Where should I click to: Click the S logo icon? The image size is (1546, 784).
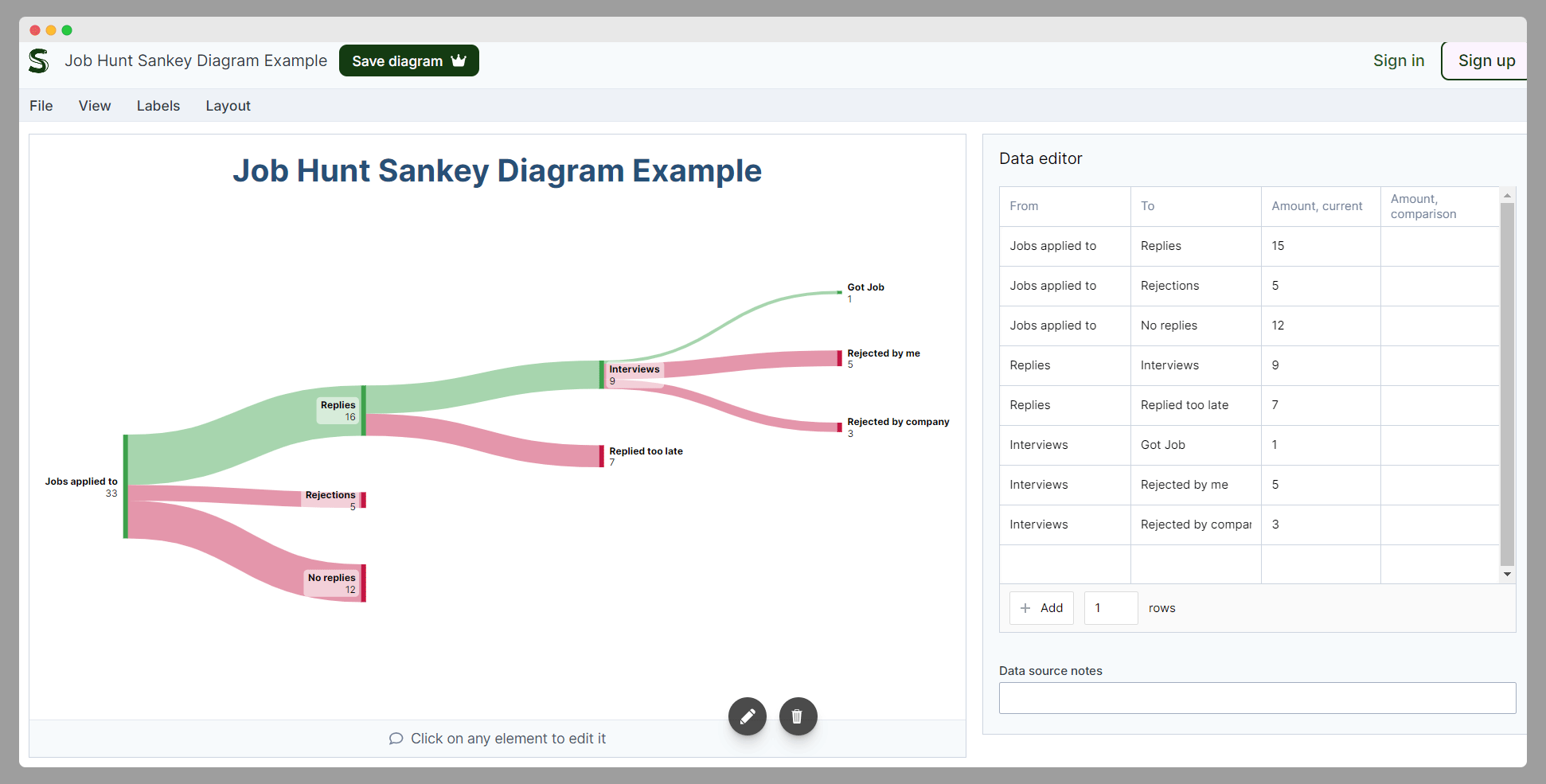(39, 61)
